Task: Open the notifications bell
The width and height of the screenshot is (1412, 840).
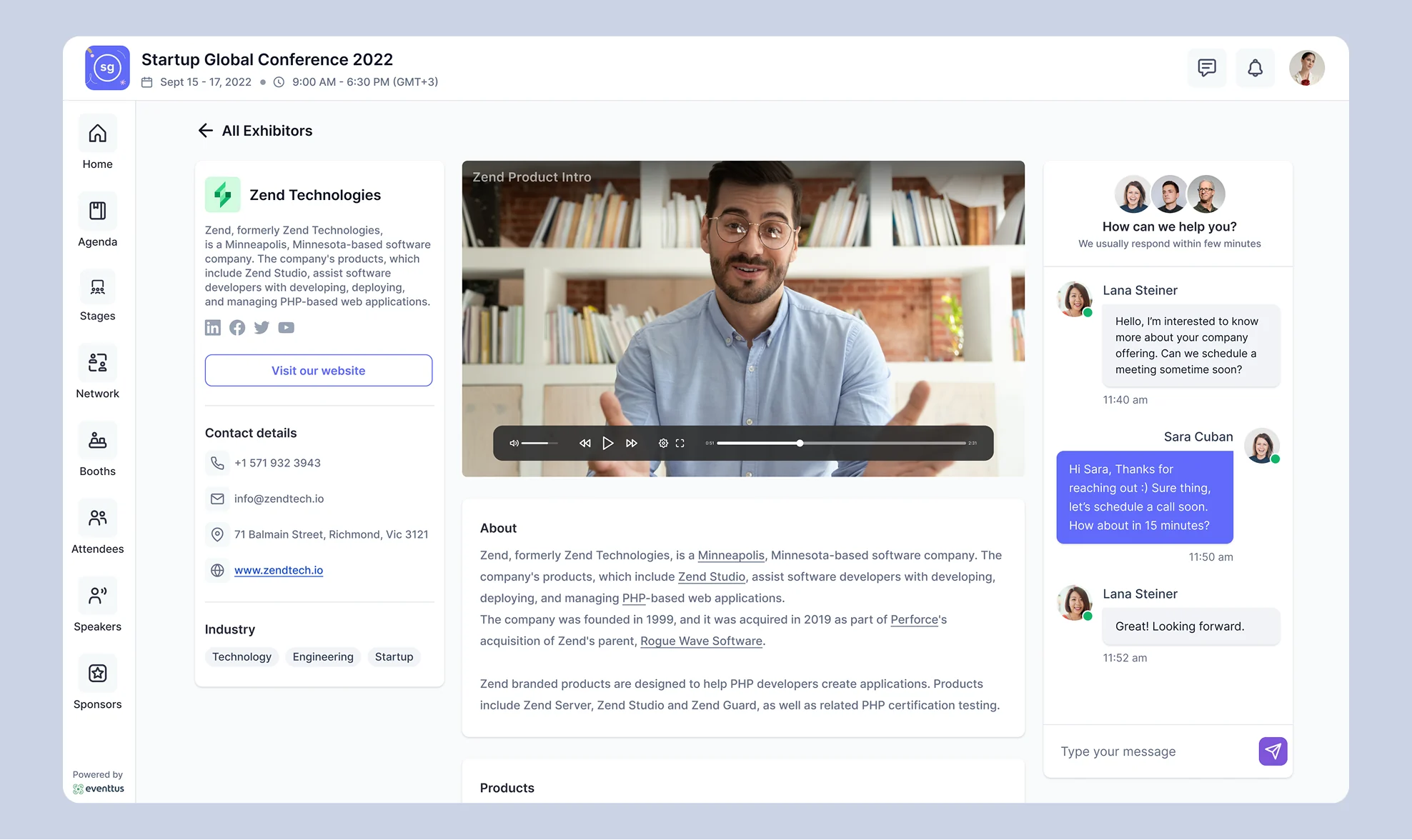Action: 1255,68
